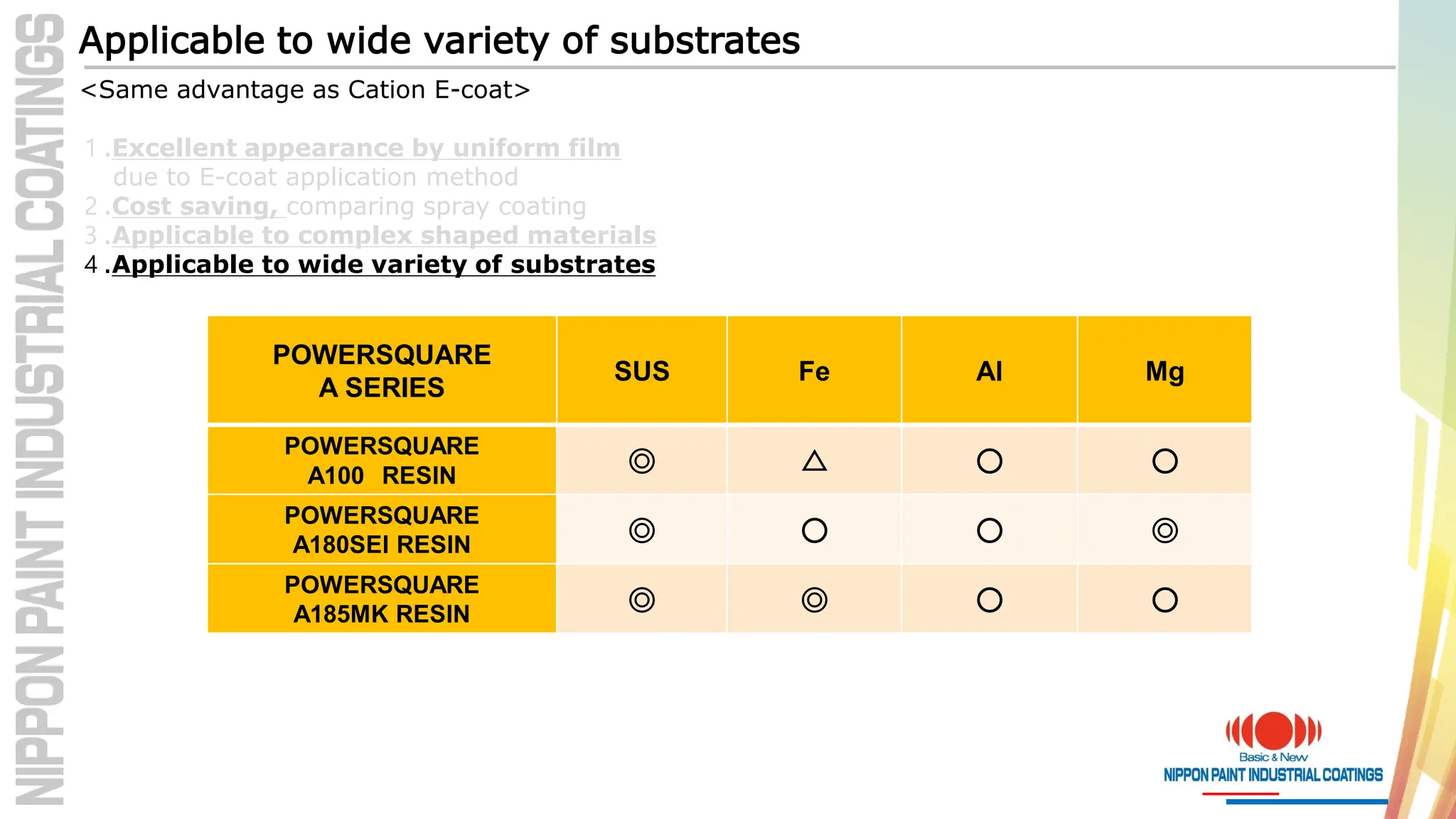This screenshot has height=819, width=1456.
Task: Click the circle symbol for A185MK RESIN under Mg
Action: (1165, 600)
